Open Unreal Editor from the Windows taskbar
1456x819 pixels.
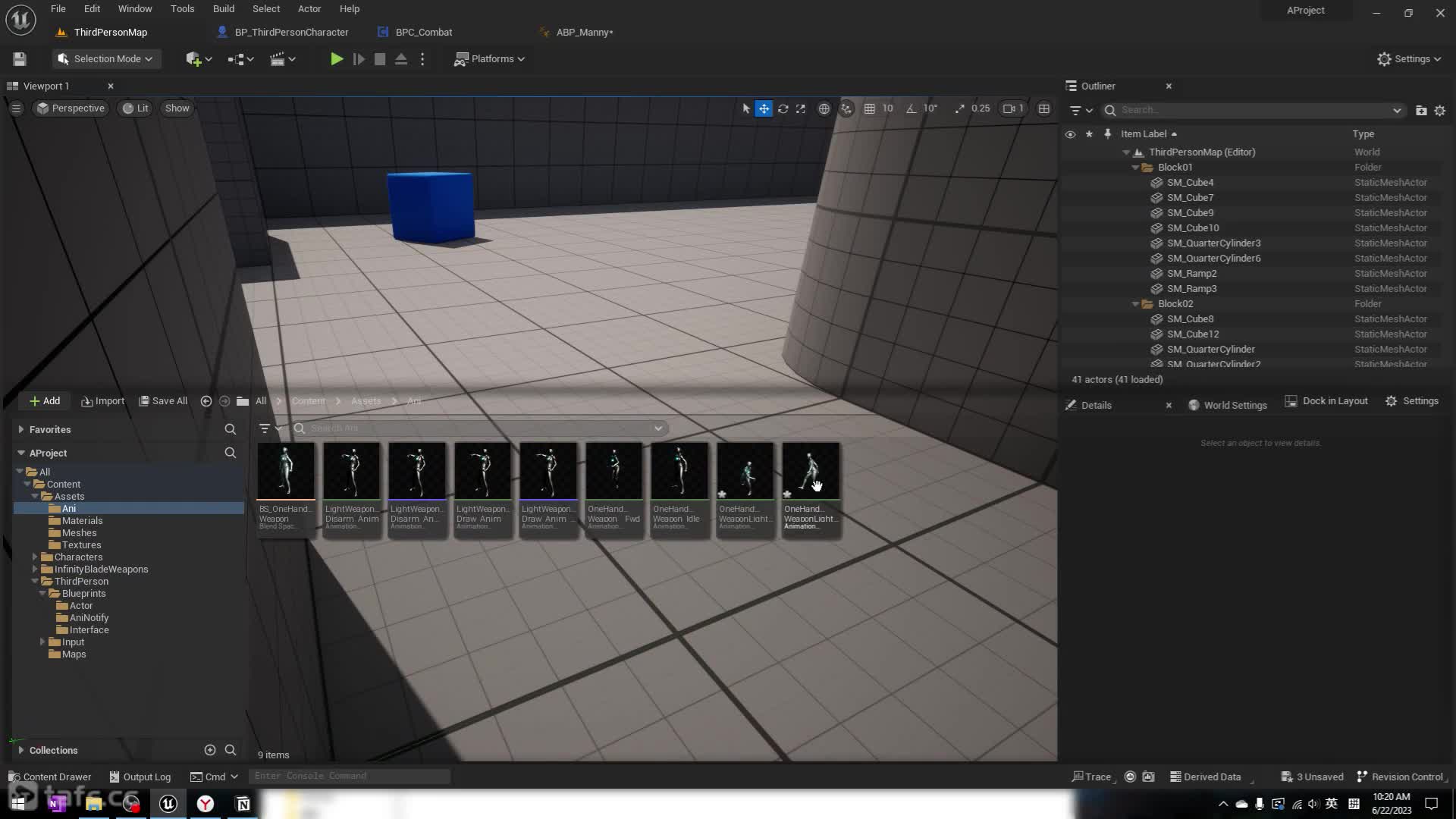tap(168, 804)
